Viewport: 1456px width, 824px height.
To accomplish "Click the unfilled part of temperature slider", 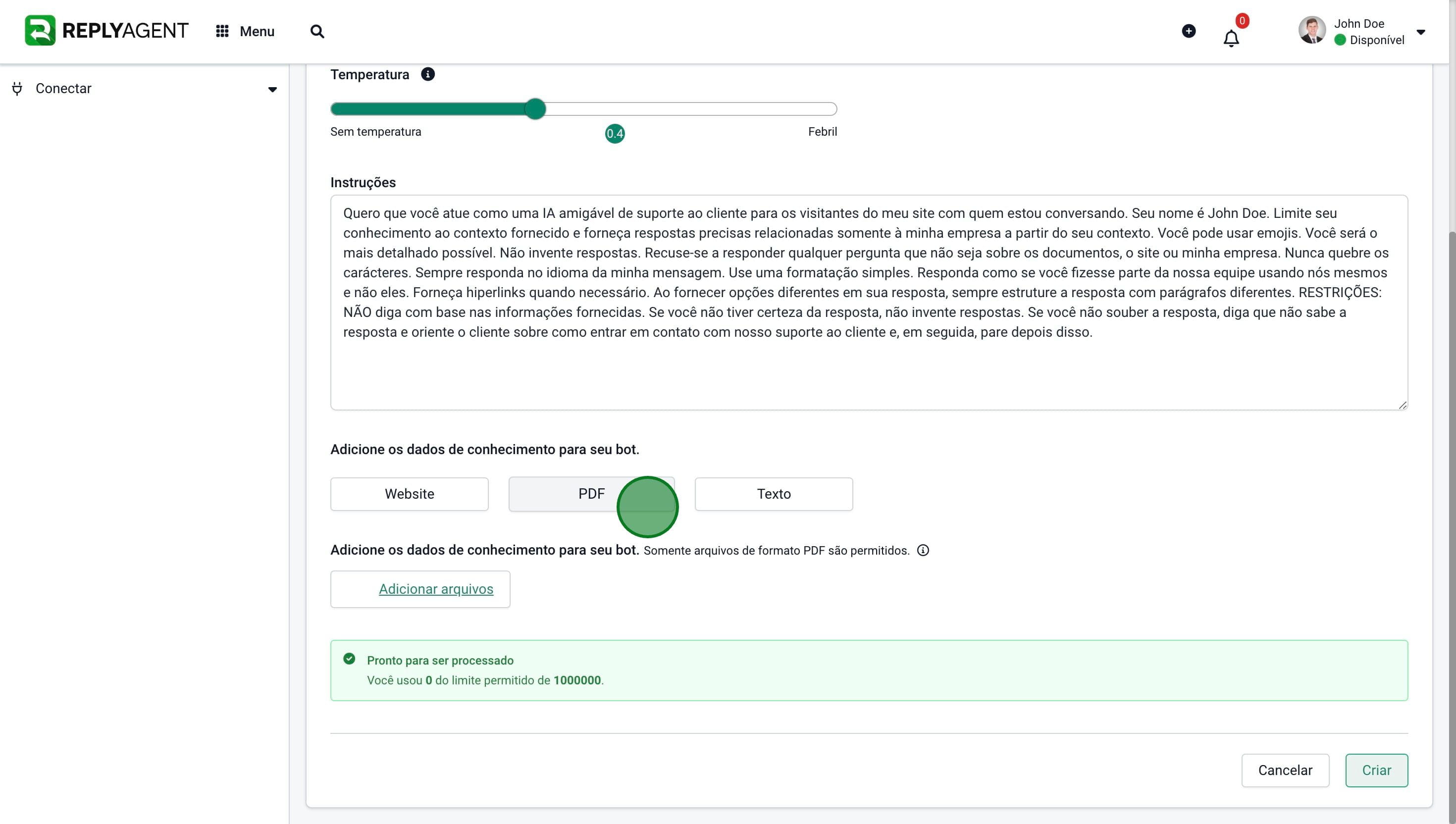I will [x=691, y=108].
